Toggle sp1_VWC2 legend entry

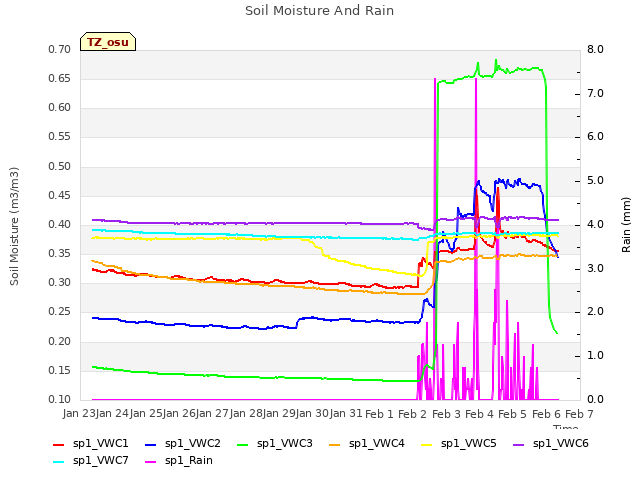(x=183, y=444)
